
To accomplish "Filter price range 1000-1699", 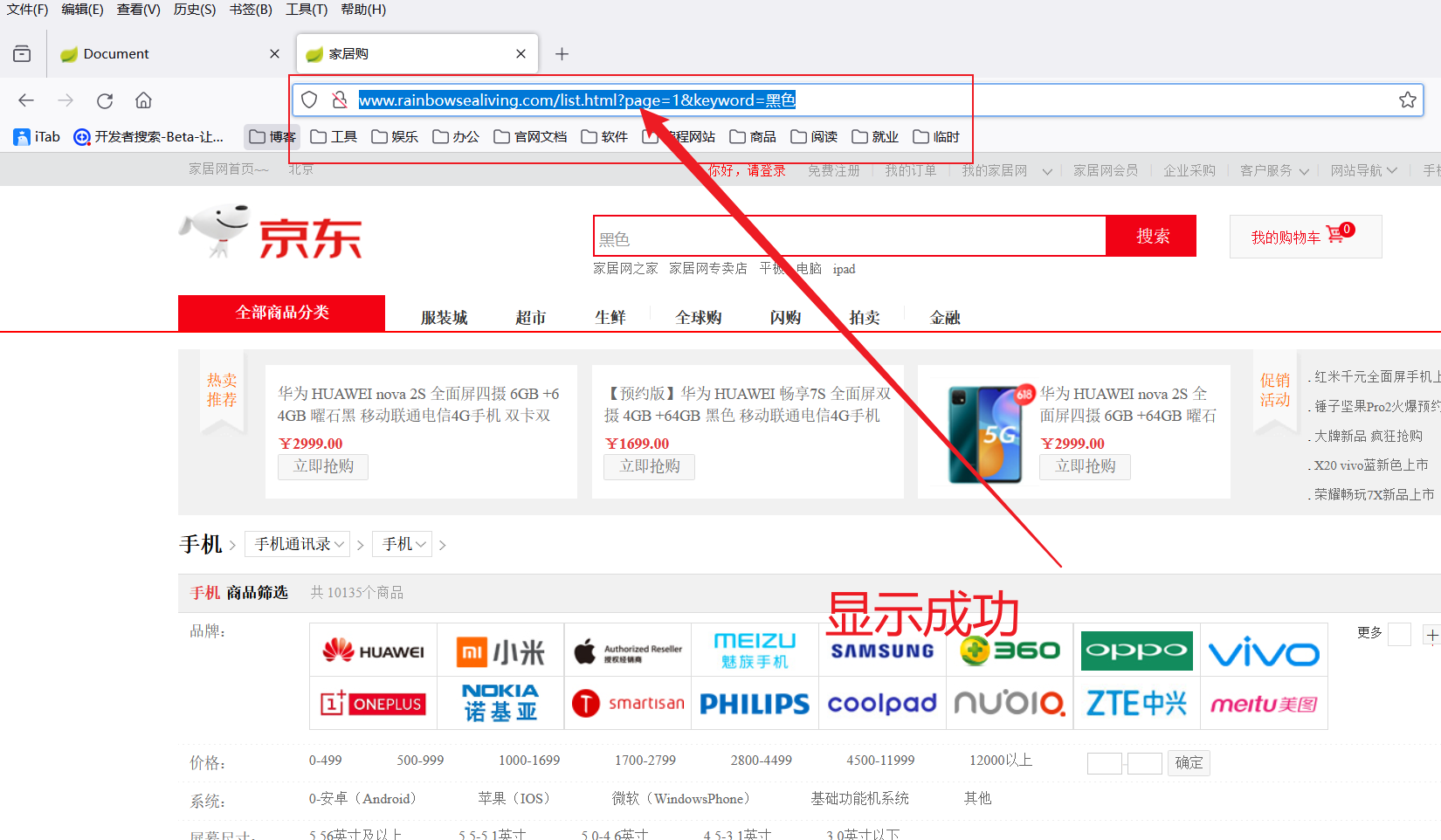I will (529, 761).
